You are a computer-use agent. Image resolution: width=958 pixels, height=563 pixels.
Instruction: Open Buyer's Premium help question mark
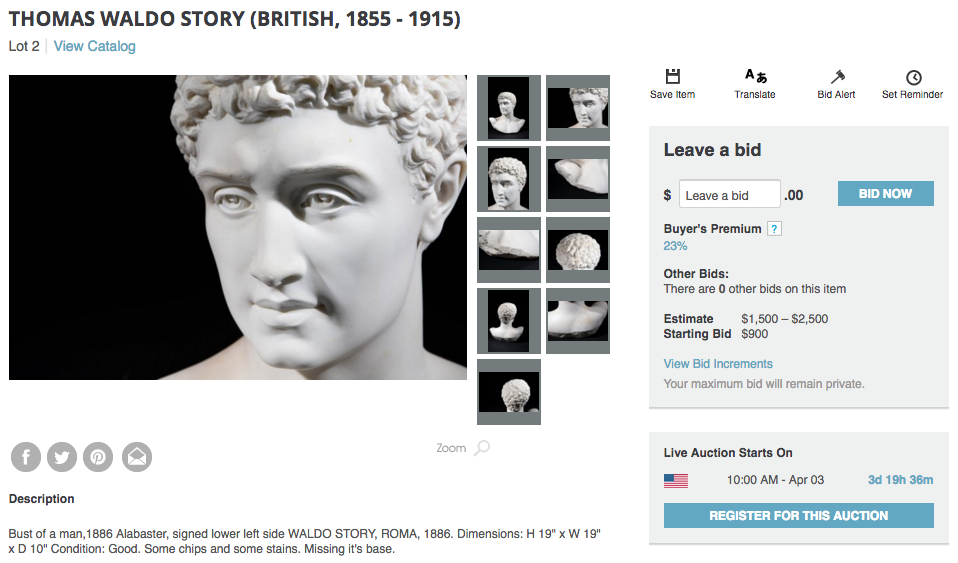774,229
